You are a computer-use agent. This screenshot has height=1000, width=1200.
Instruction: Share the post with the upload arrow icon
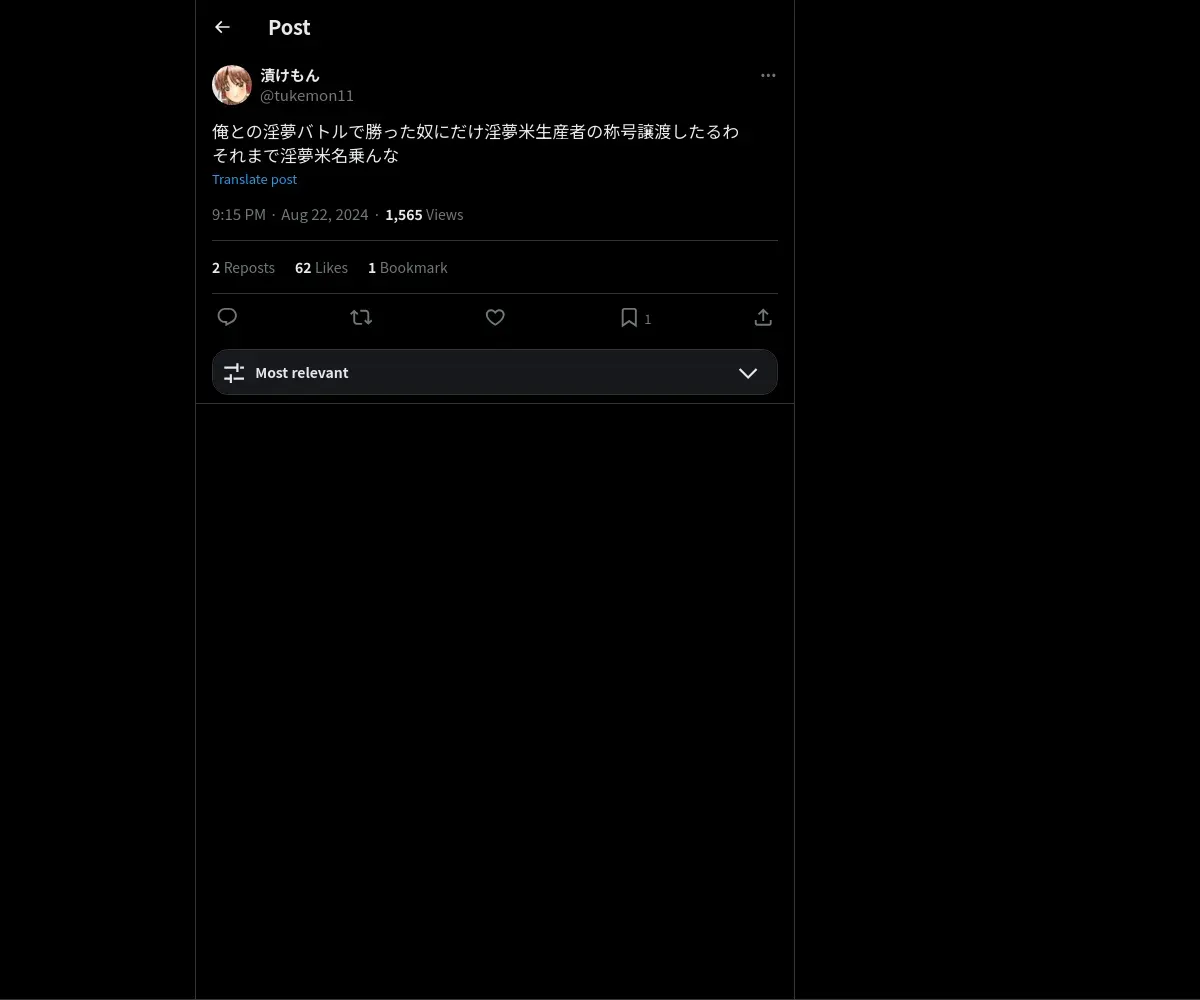[763, 317]
